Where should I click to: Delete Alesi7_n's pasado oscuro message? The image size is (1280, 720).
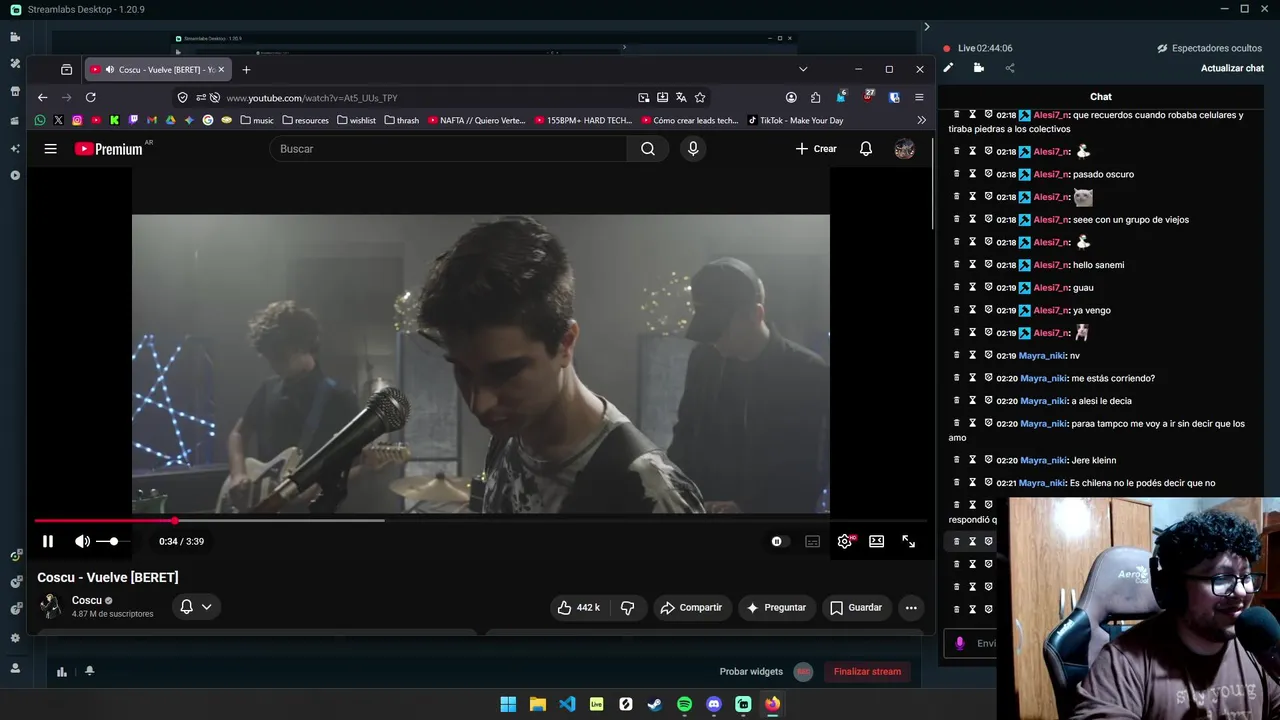(956, 174)
